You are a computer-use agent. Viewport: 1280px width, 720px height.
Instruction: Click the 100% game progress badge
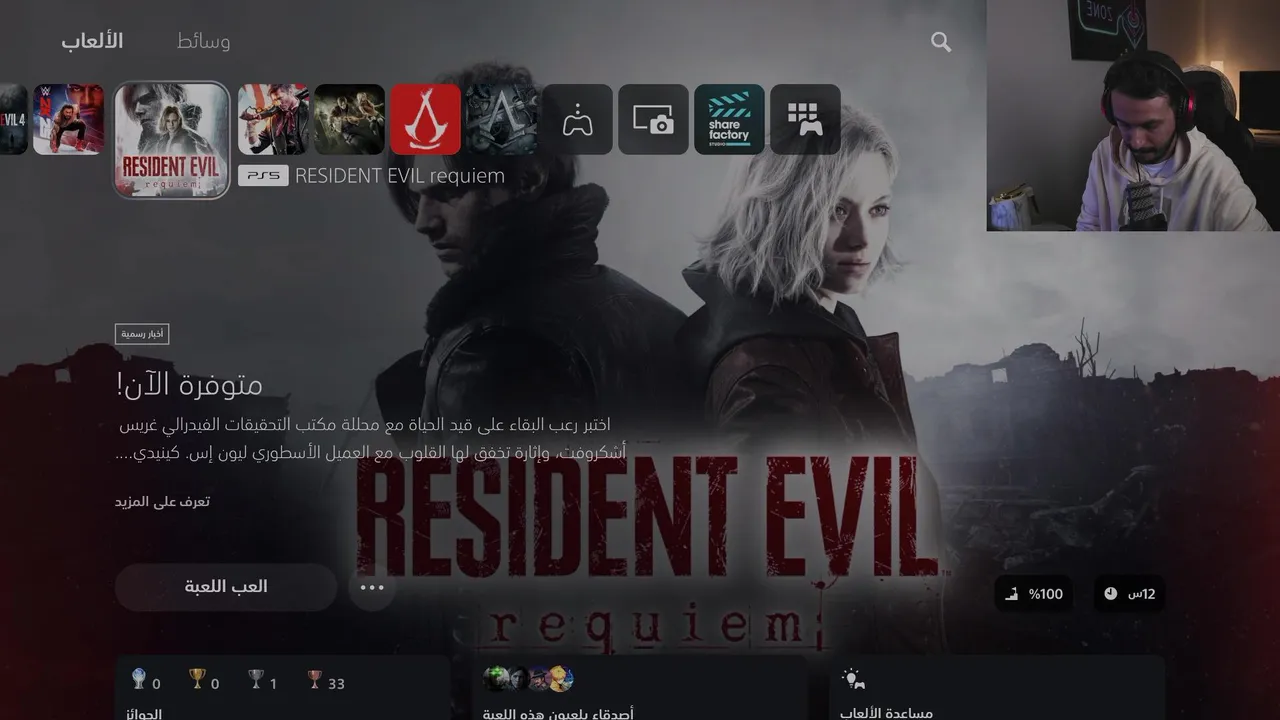pos(1034,594)
